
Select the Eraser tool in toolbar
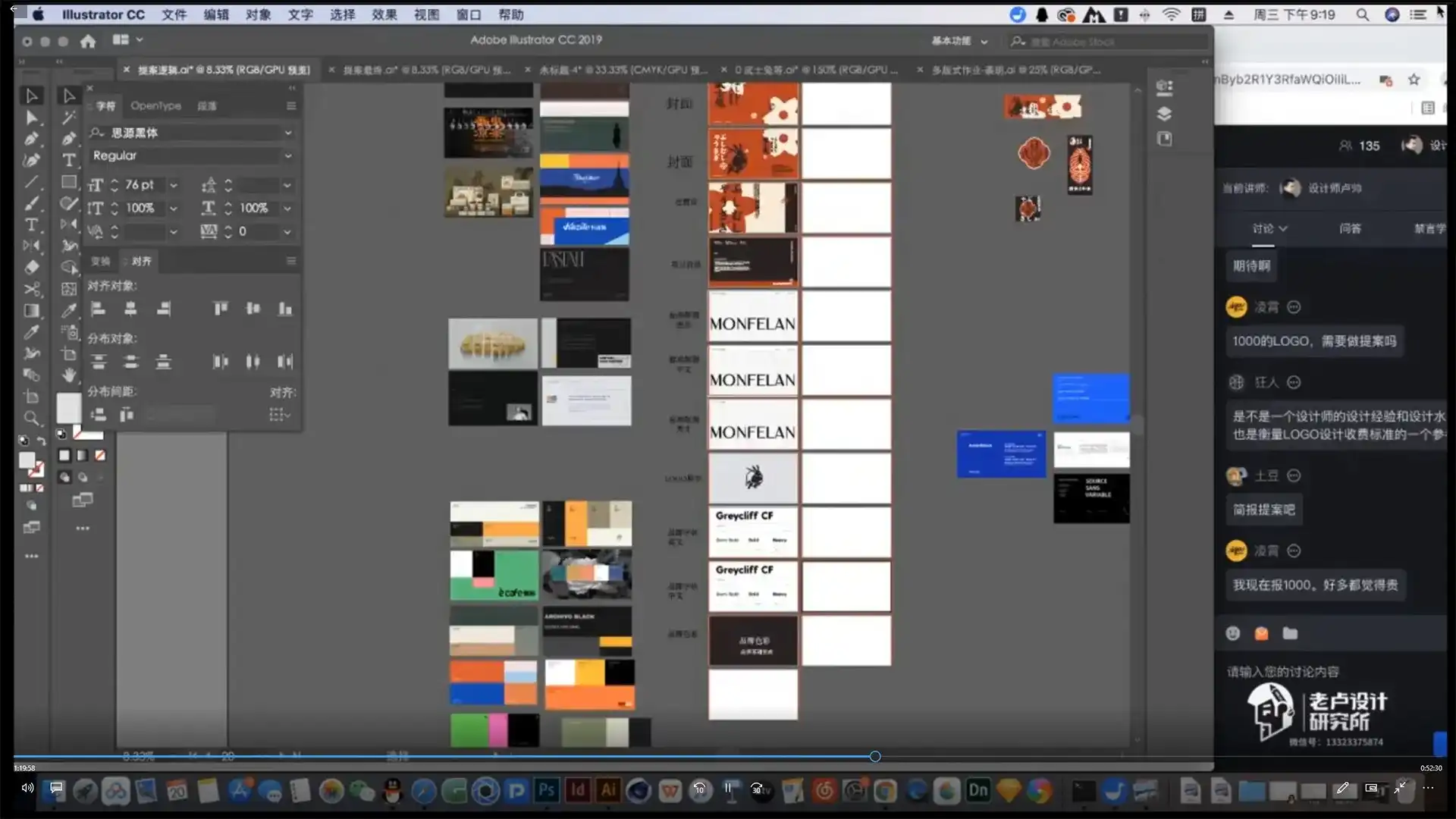[x=31, y=267]
